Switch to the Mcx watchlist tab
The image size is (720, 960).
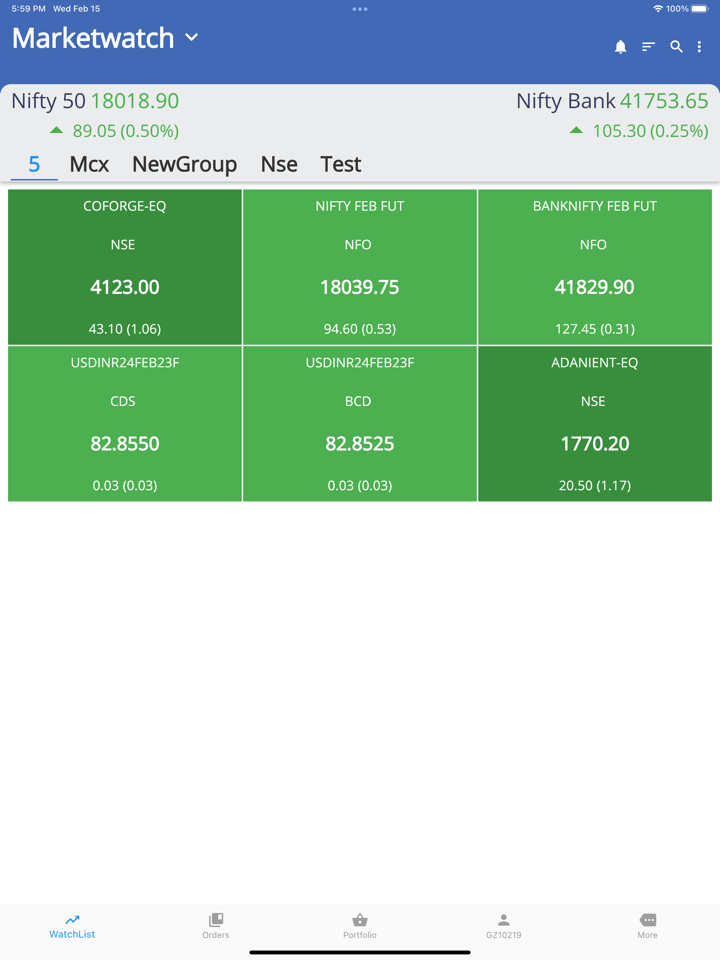tap(89, 164)
